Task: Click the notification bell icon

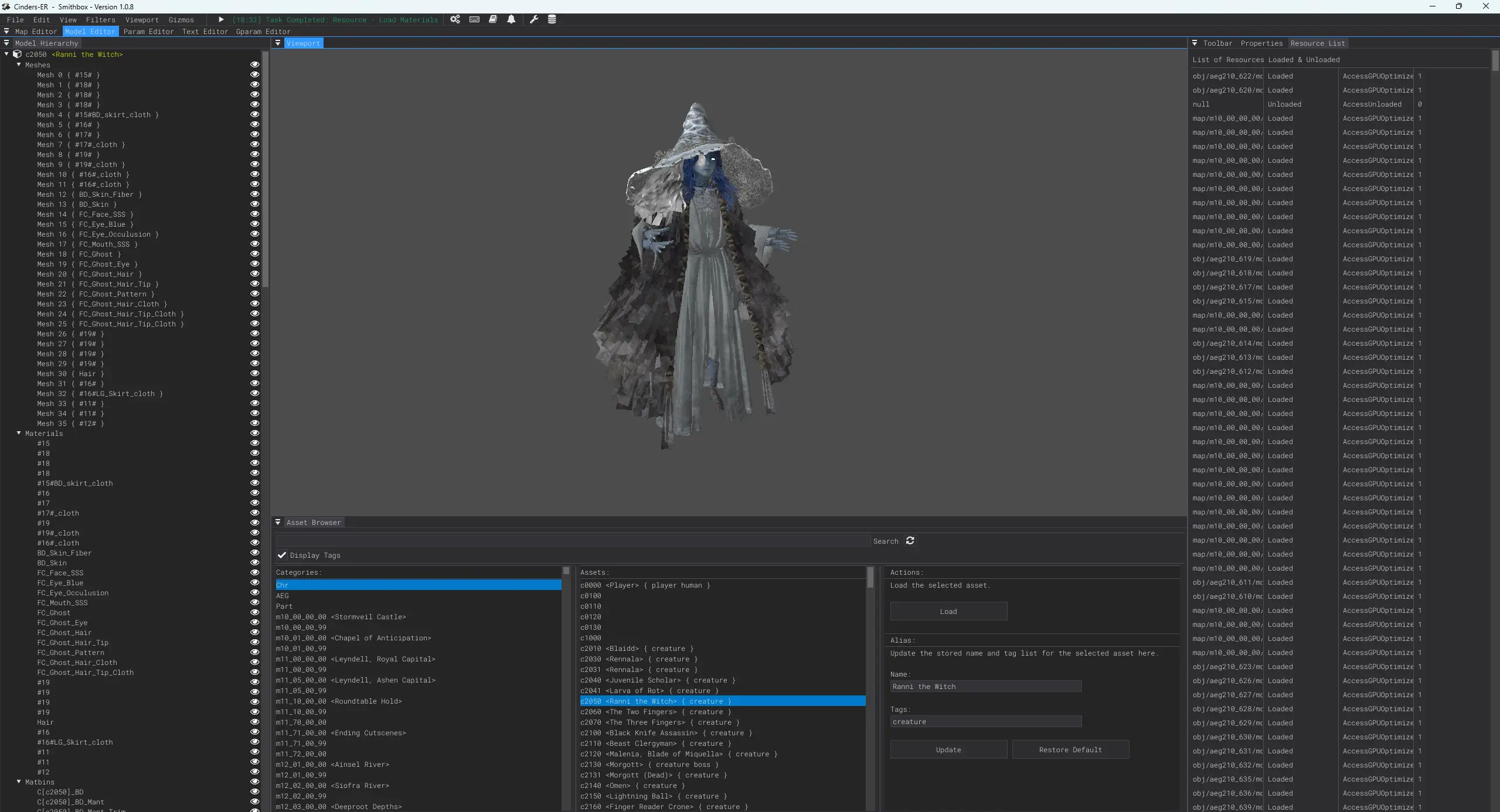Action: pyautogui.click(x=511, y=19)
